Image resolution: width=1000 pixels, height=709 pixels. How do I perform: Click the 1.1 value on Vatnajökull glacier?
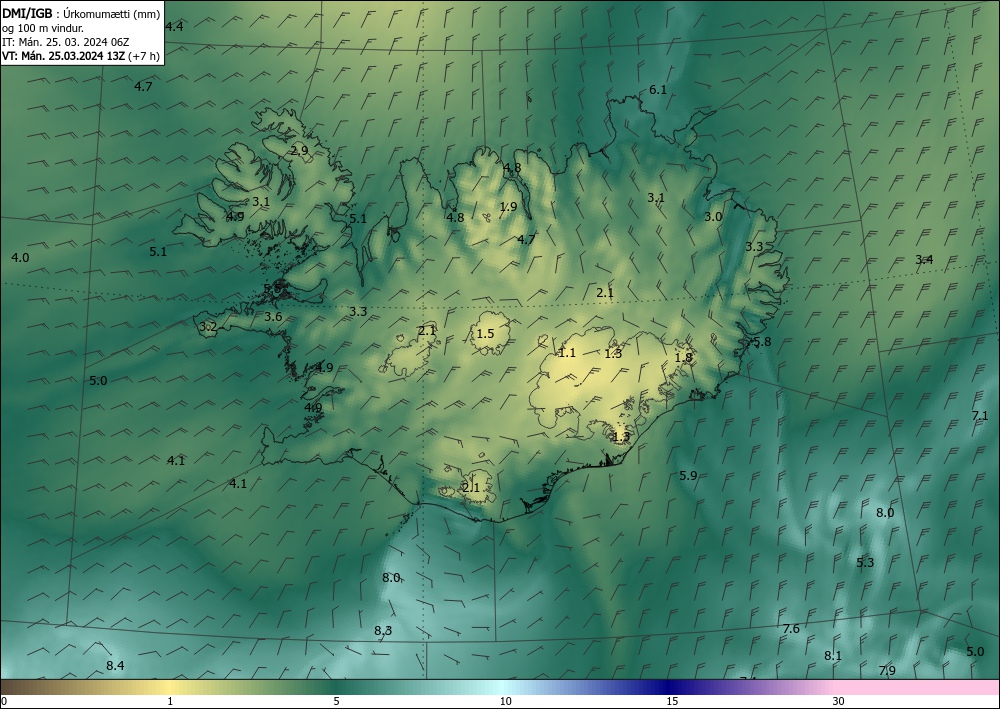pos(567,353)
